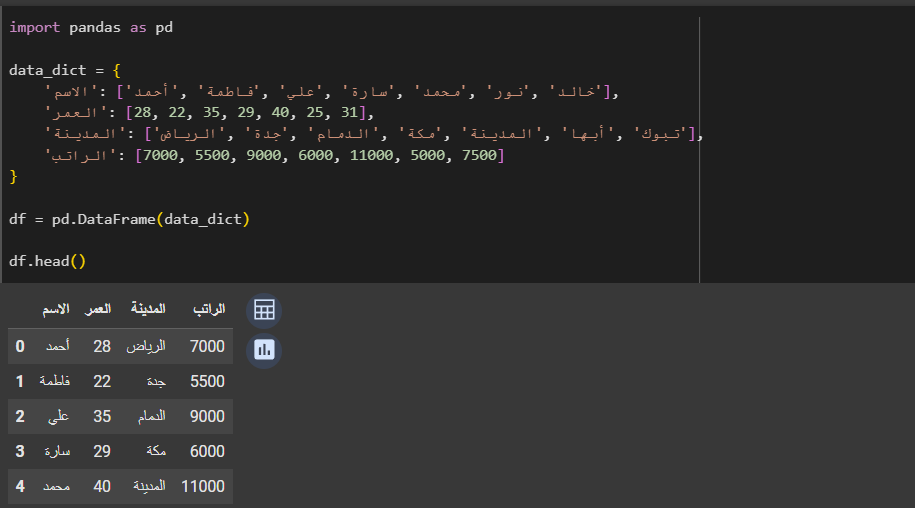Select the 'المدينة' column header in output
The width and height of the screenshot is (915, 508).
(148, 308)
